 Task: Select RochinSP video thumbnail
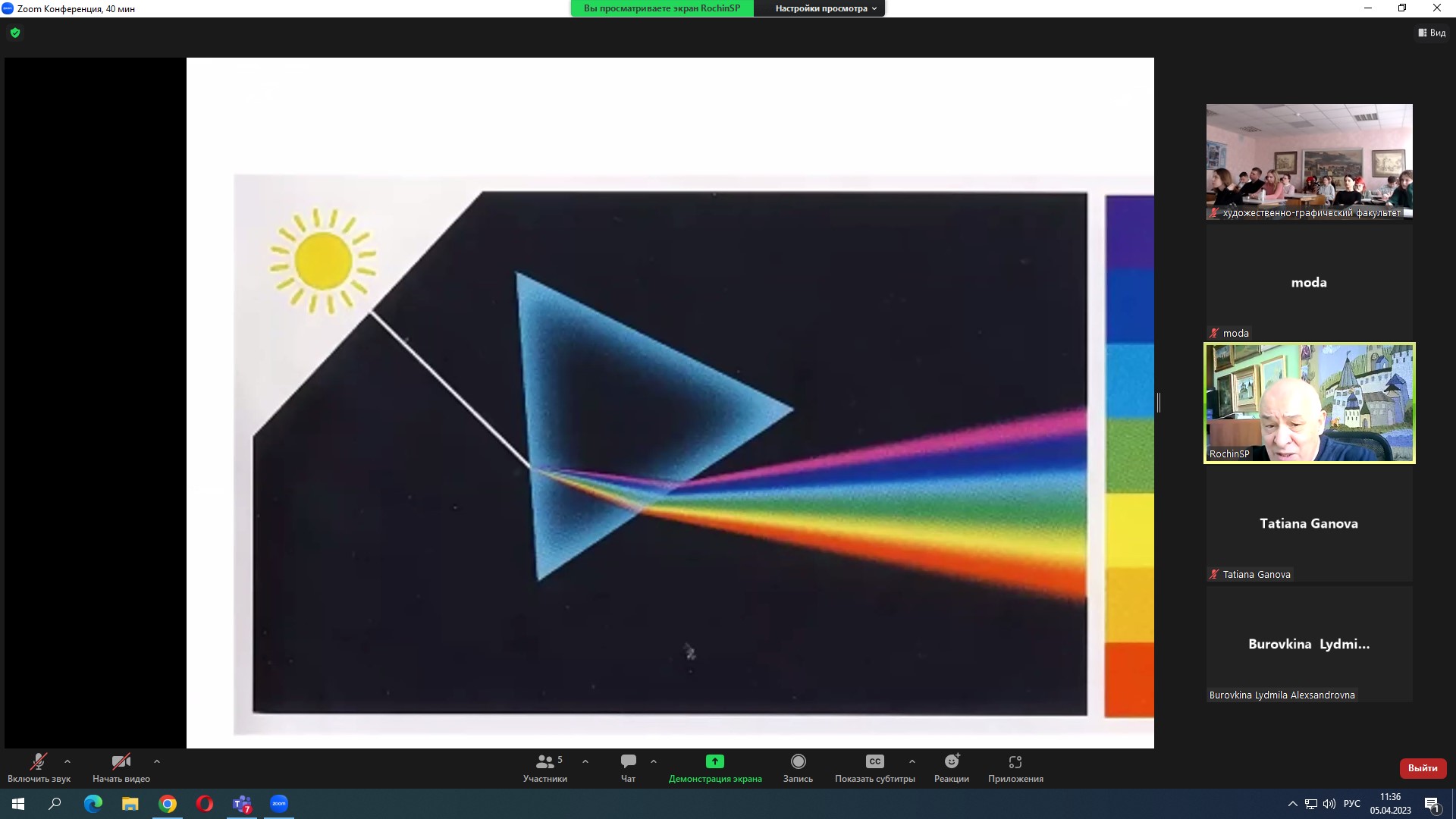click(1309, 403)
